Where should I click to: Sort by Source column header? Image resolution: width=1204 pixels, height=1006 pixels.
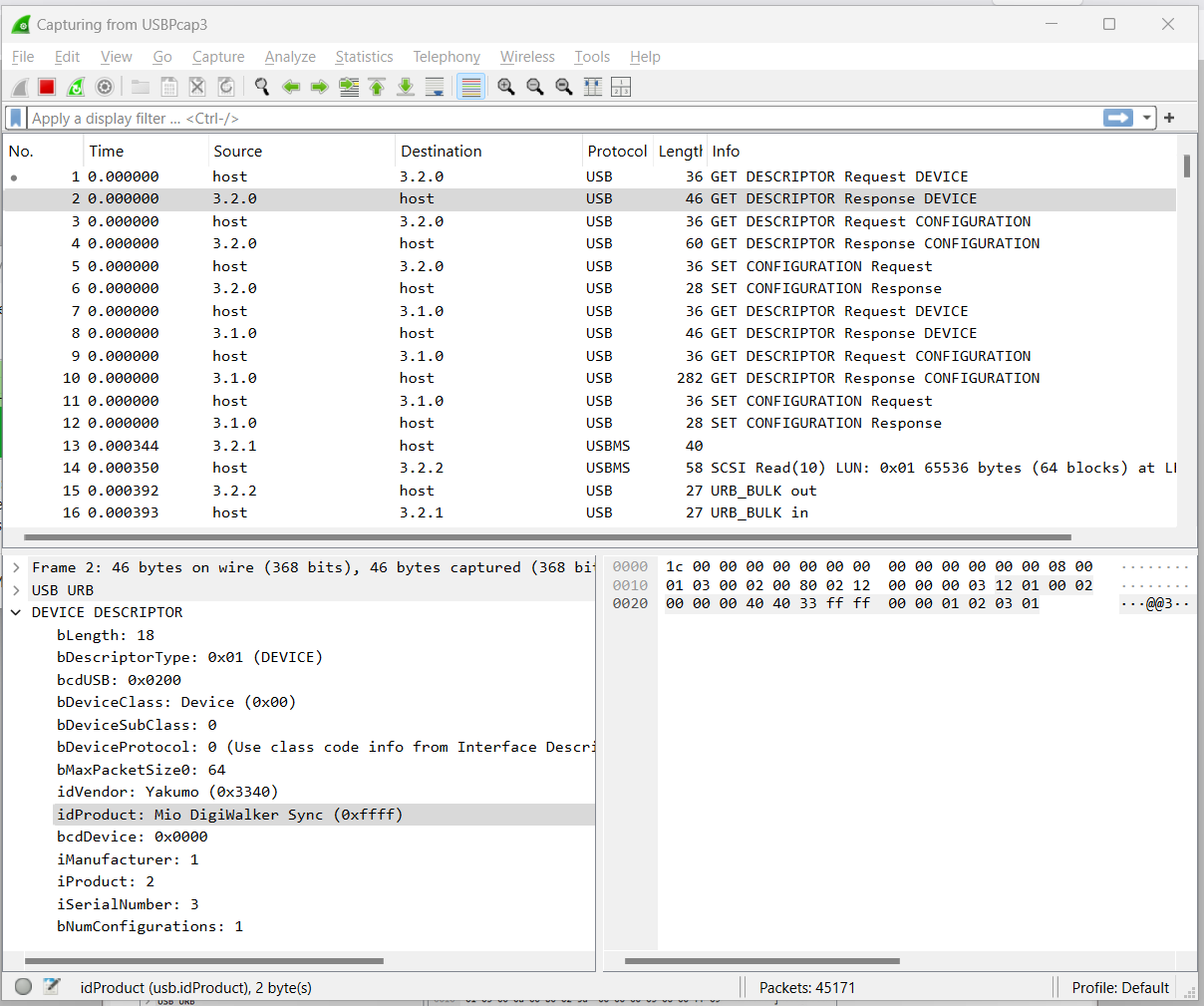pyautogui.click(x=301, y=151)
